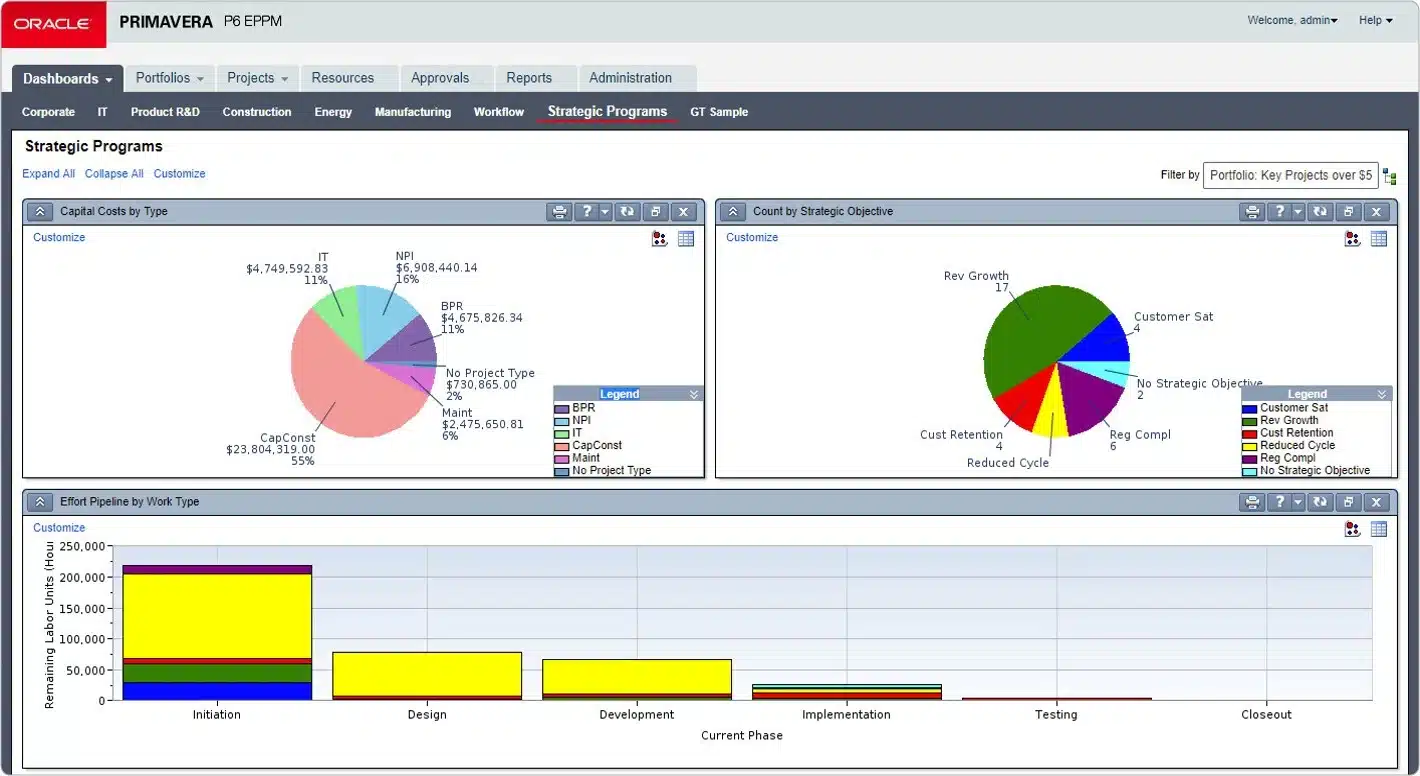
Task: Open help for Effort Pipeline by Work Type
Action: tap(1281, 502)
